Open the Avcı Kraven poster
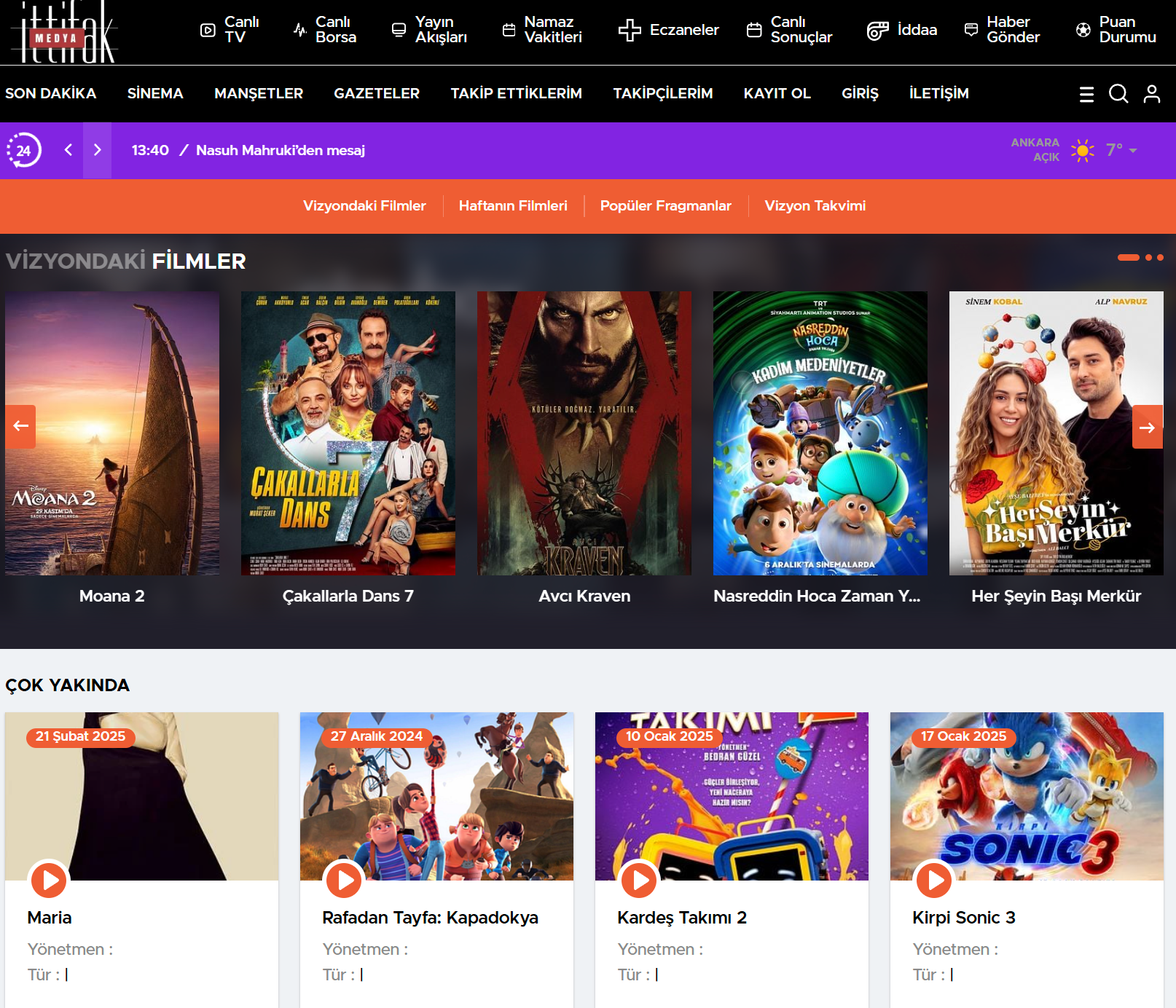Viewport: 1176px width, 1008px height. pos(584,433)
